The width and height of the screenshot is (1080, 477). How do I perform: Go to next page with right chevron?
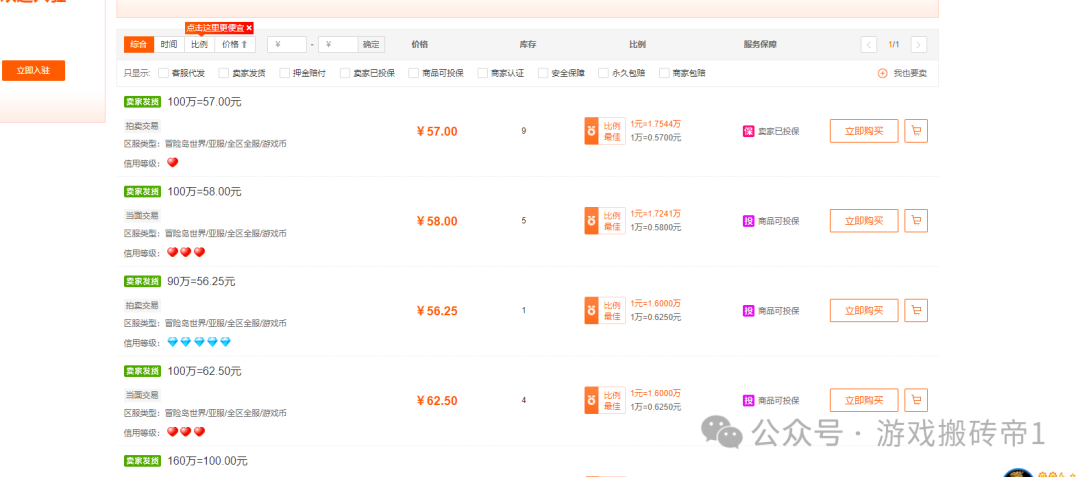coord(918,45)
